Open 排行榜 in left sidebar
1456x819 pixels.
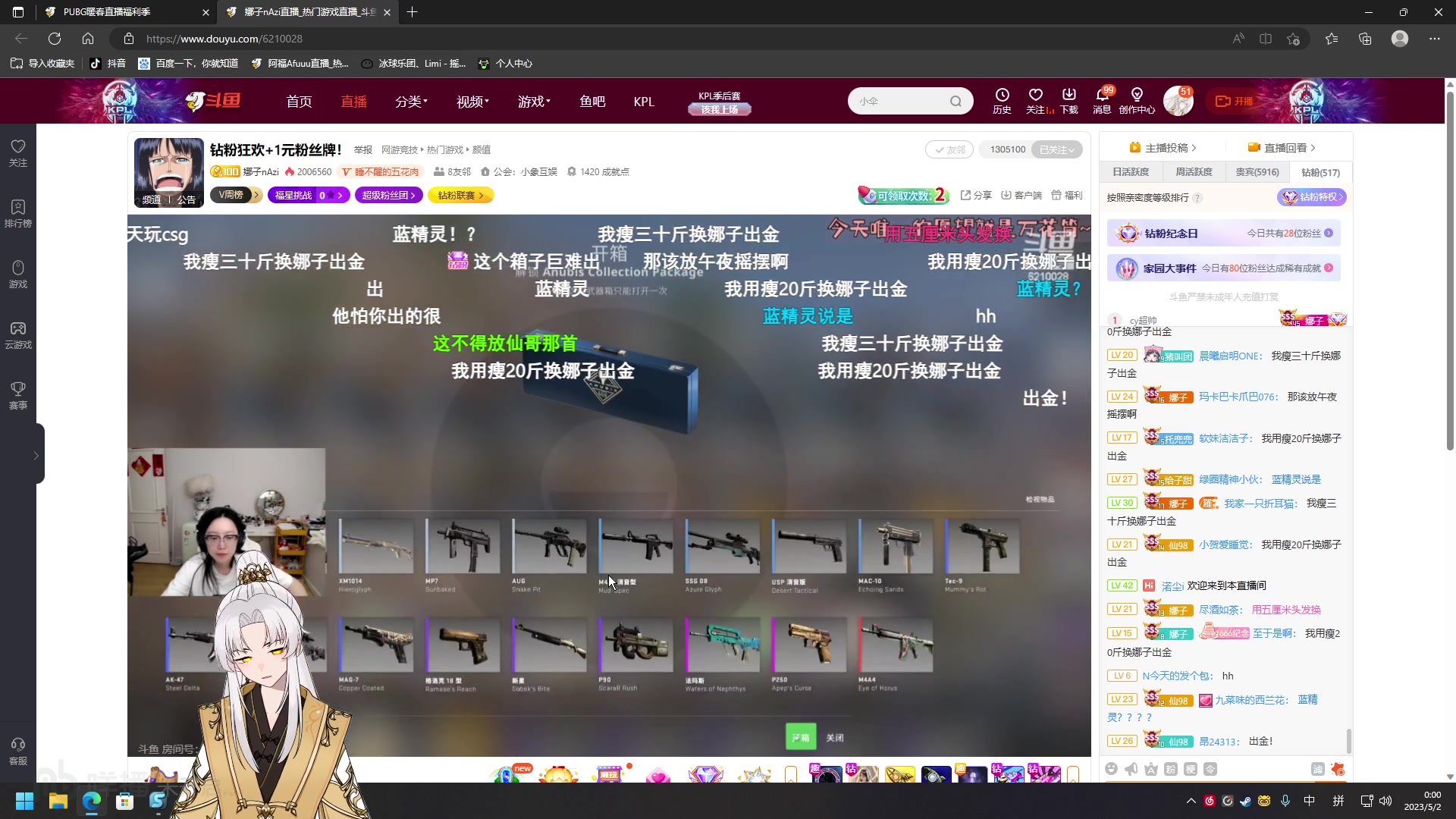tap(18, 213)
